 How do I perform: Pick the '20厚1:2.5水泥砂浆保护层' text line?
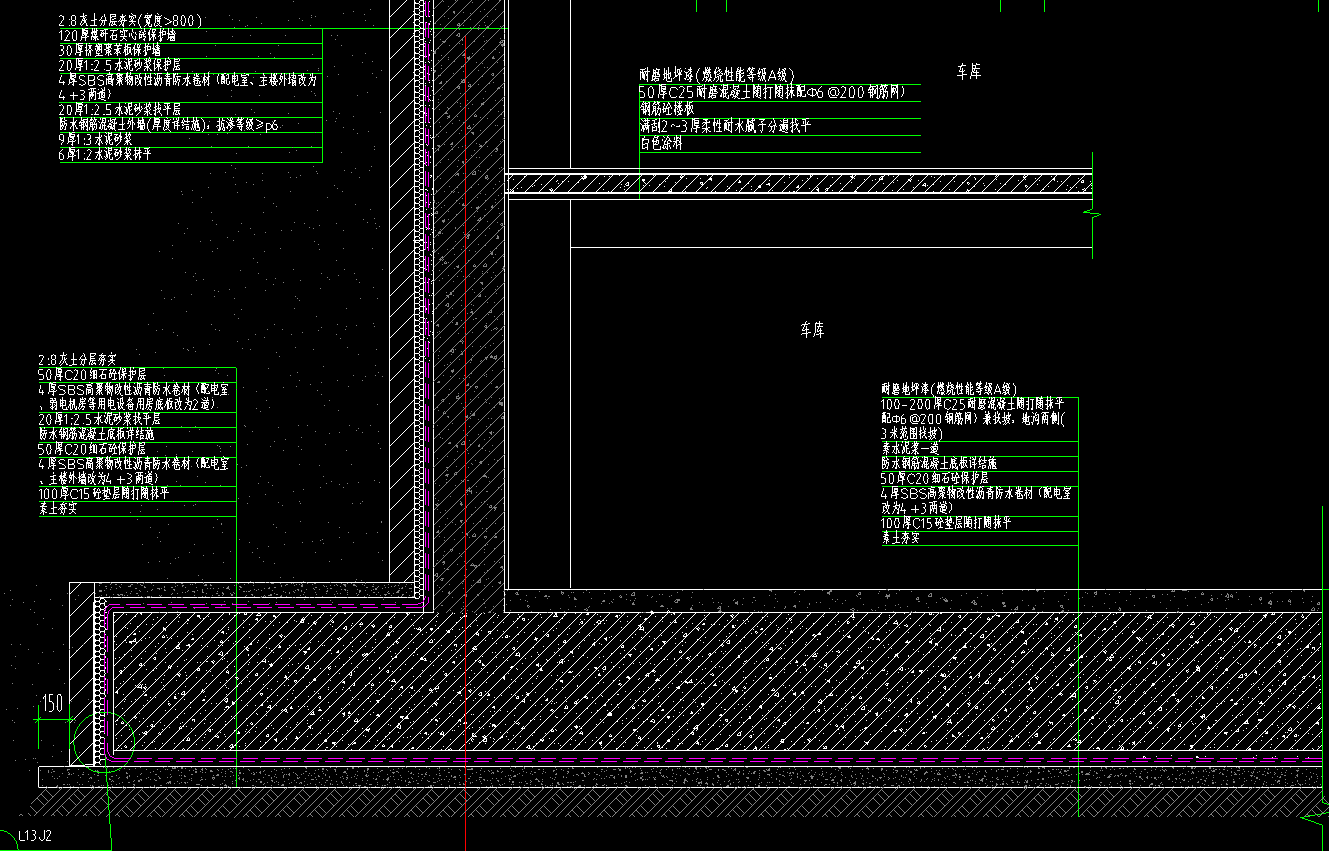pos(120,65)
